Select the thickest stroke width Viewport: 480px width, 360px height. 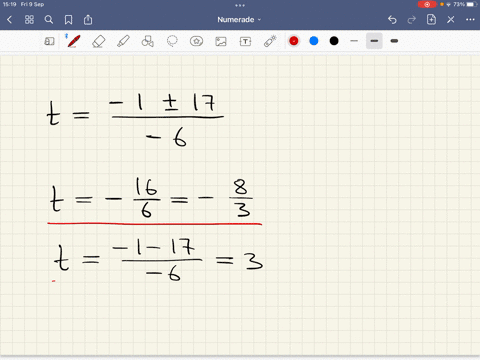click(394, 41)
